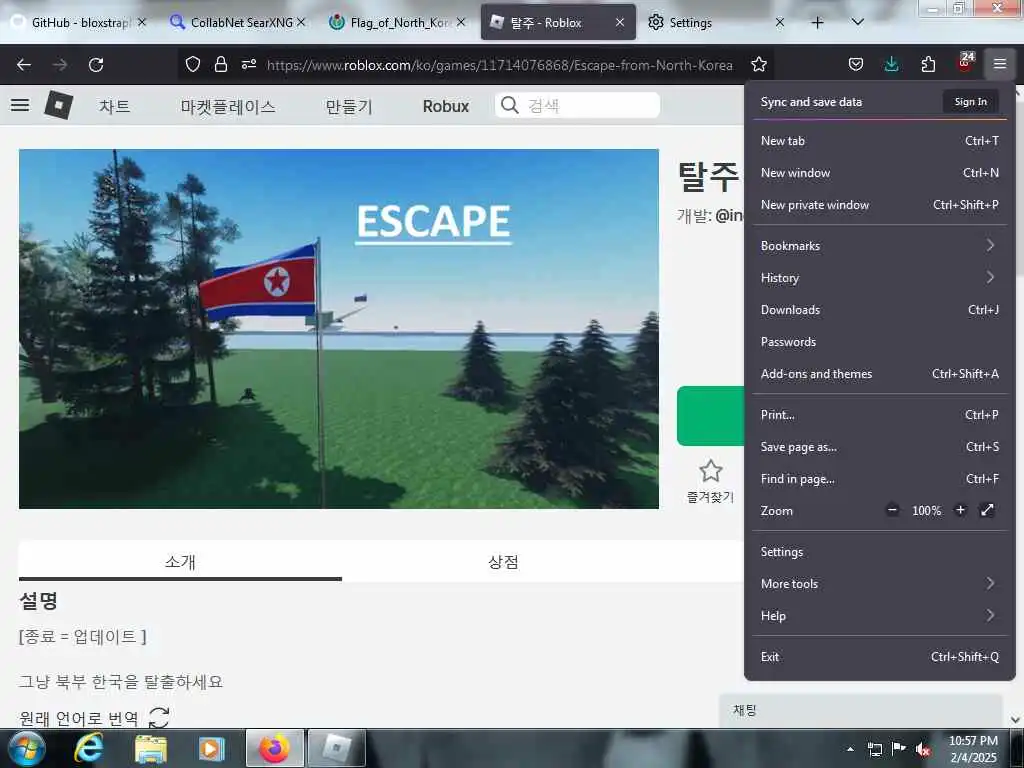1024x768 pixels.
Task: Favorite the game with the 즐겨찾기 star
Action: [x=711, y=472]
